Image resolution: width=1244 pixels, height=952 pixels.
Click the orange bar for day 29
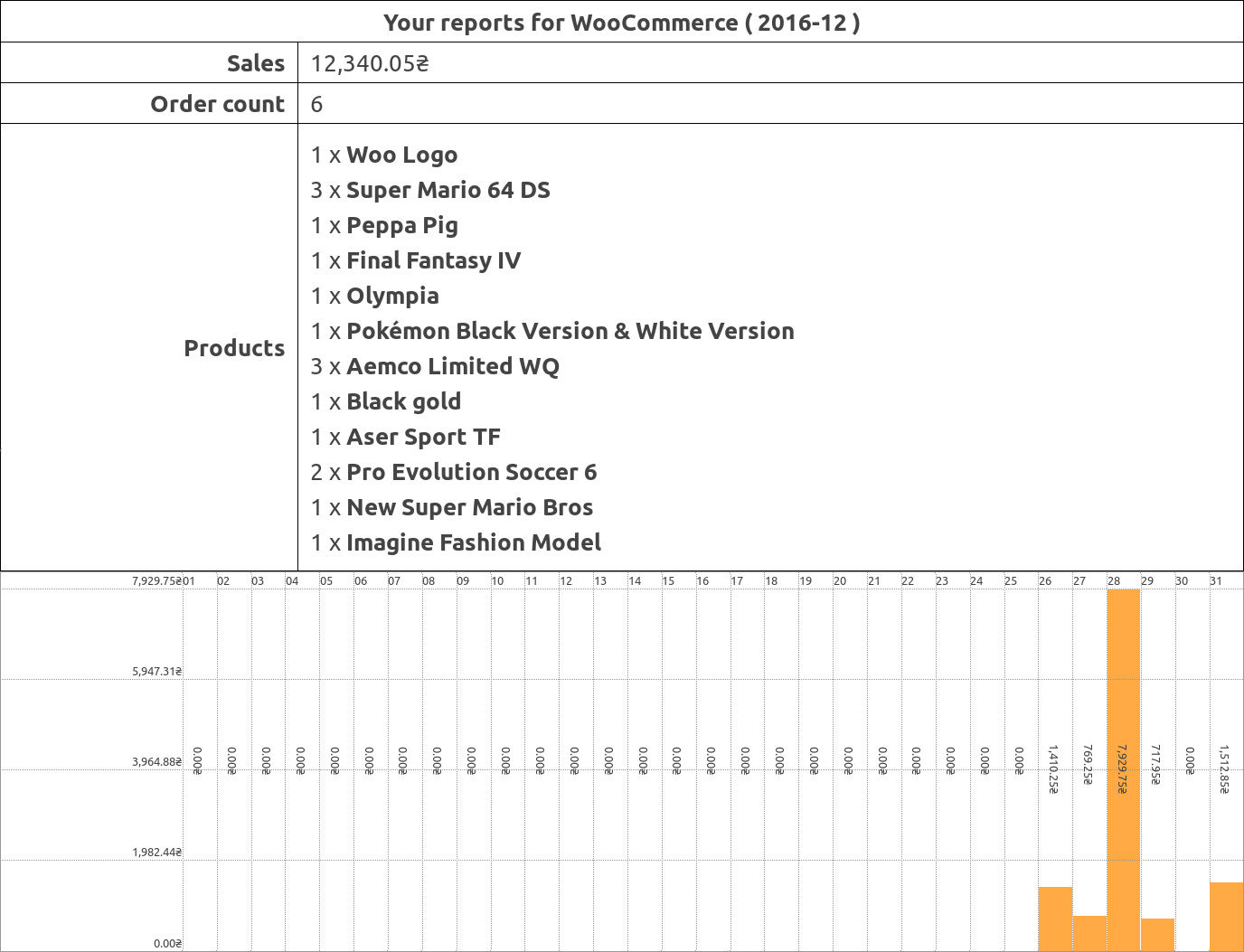1158,935
